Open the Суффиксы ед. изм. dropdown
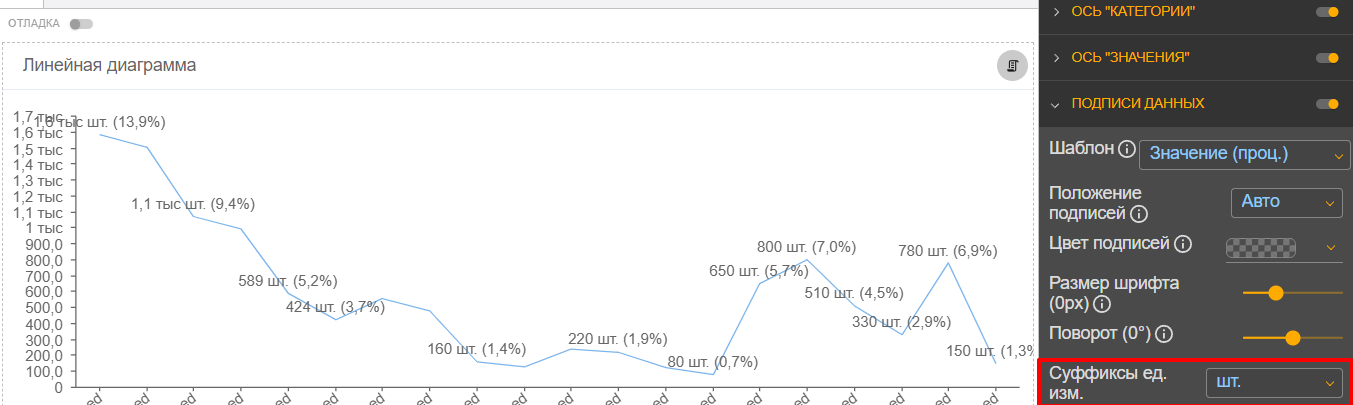1353x405 pixels. [x=1273, y=383]
